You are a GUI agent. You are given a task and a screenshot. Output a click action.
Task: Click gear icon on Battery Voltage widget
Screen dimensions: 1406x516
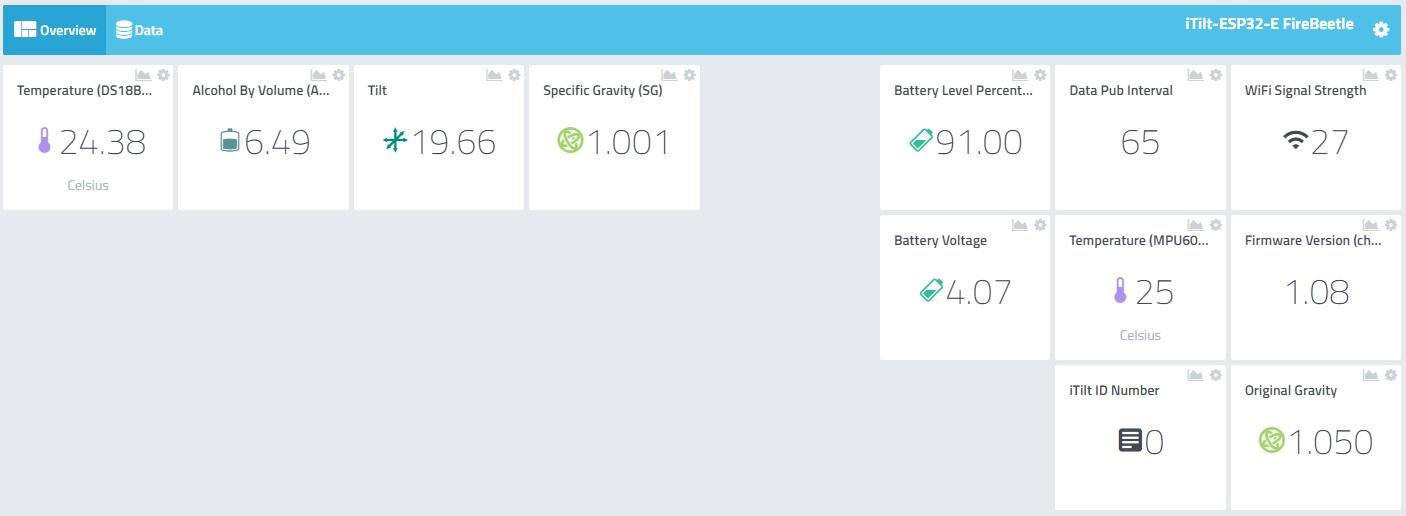point(1040,225)
